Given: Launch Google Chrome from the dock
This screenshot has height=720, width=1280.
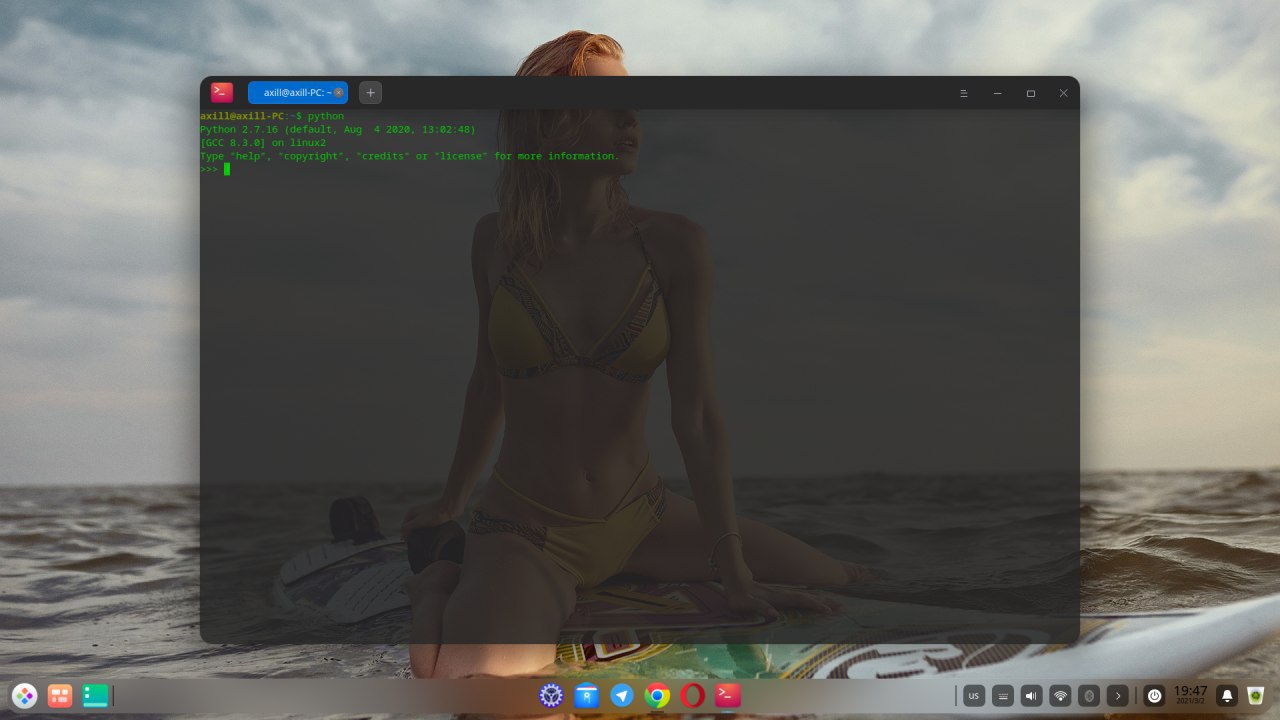Looking at the screenshot, I should (657, 696).
